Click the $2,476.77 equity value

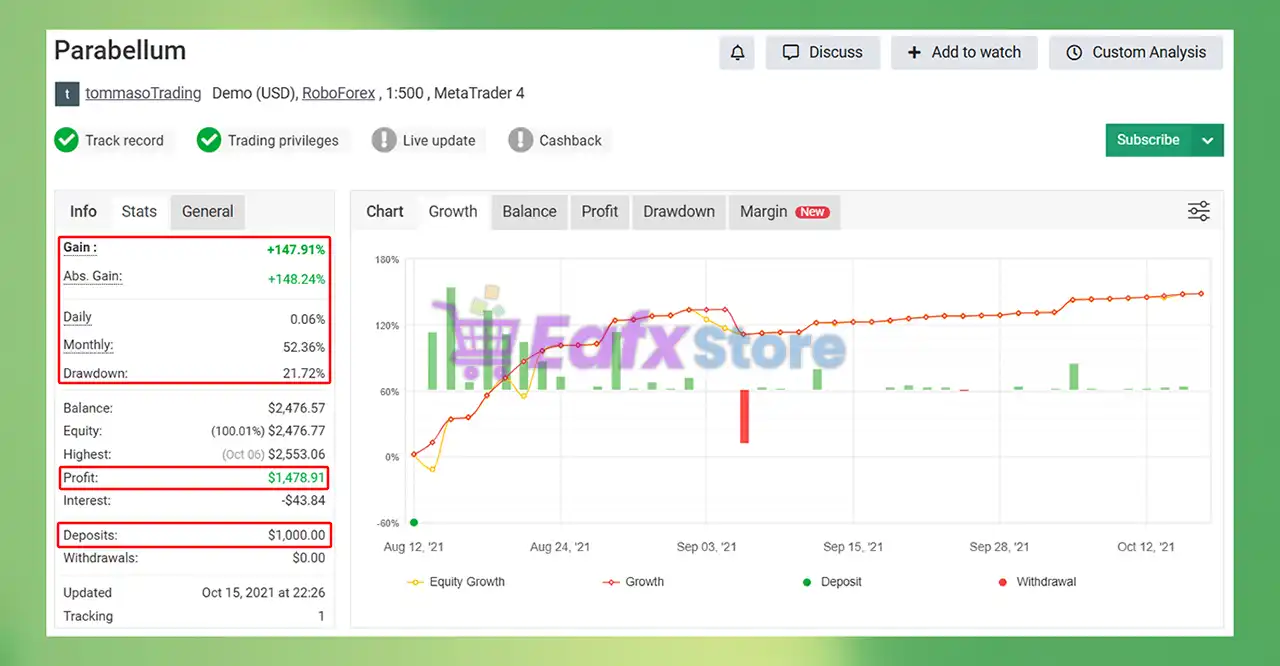(x=296, y=431)
